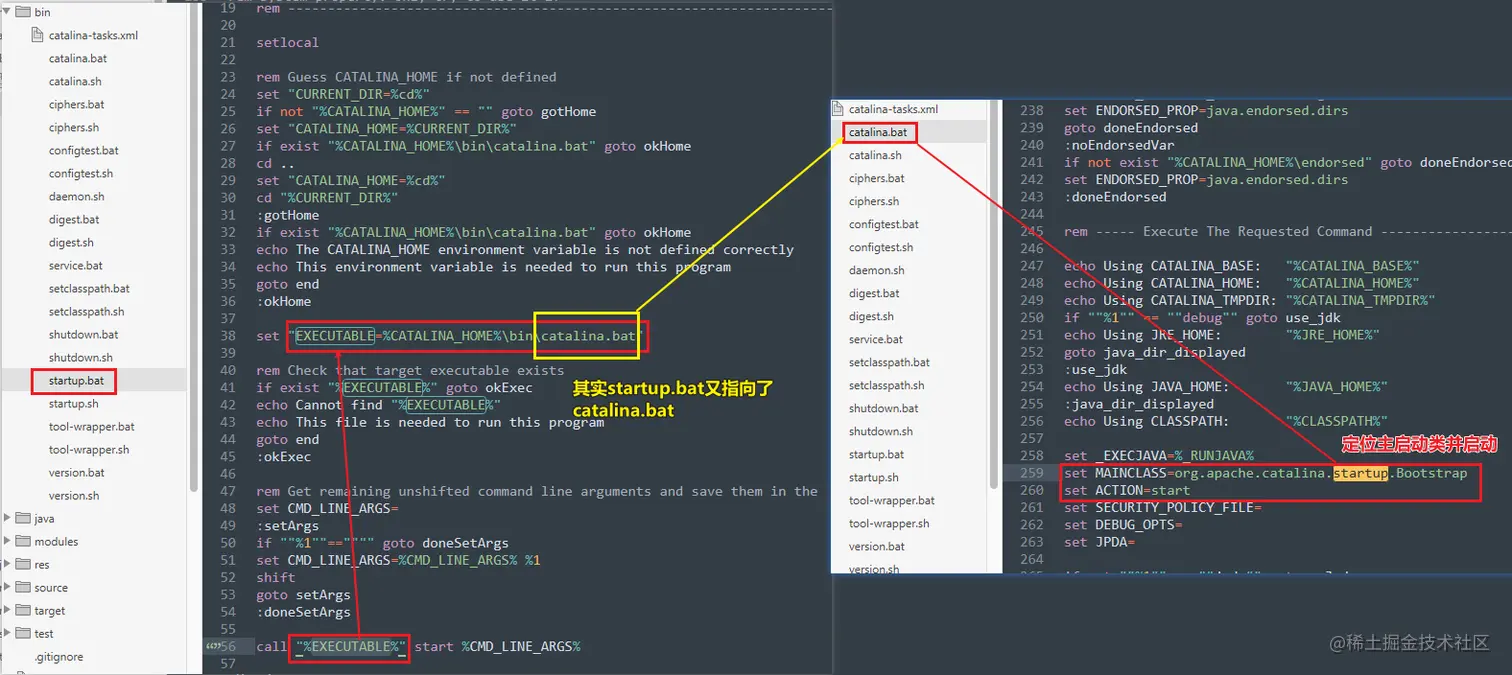Click the 'setlocal' code on line 21

point(287,42)
